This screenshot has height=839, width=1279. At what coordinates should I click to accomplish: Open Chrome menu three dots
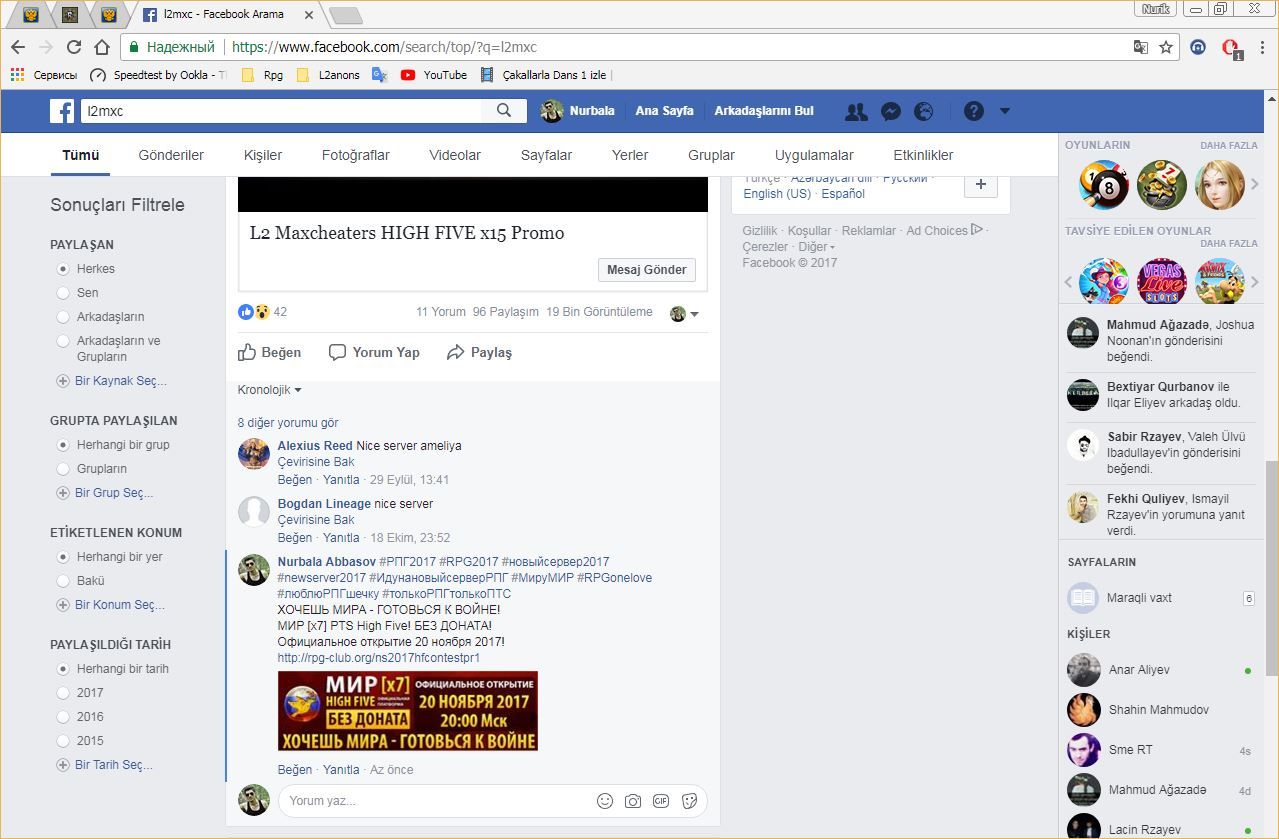[x=1262, y=47]
